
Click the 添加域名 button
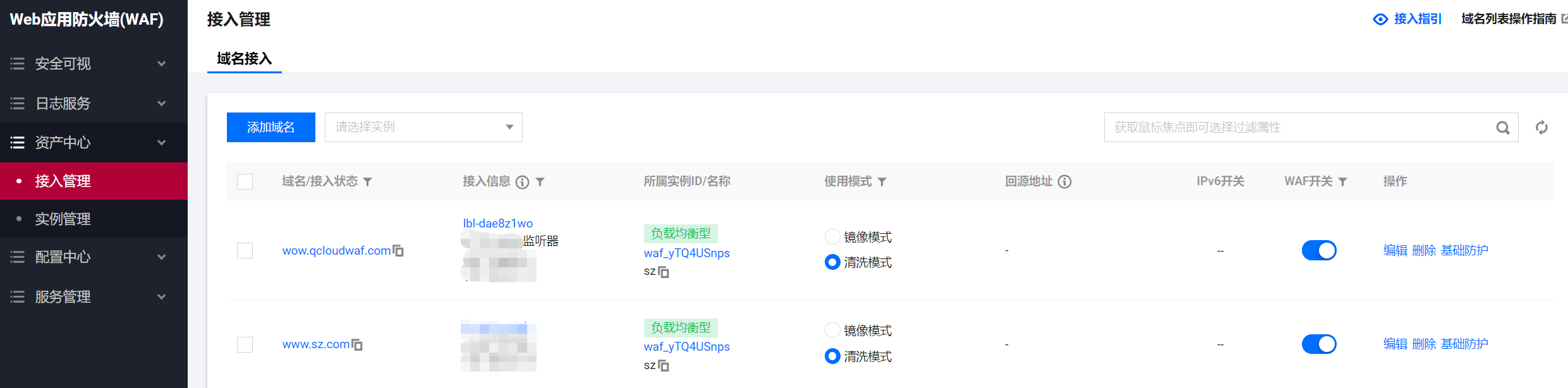271,128
